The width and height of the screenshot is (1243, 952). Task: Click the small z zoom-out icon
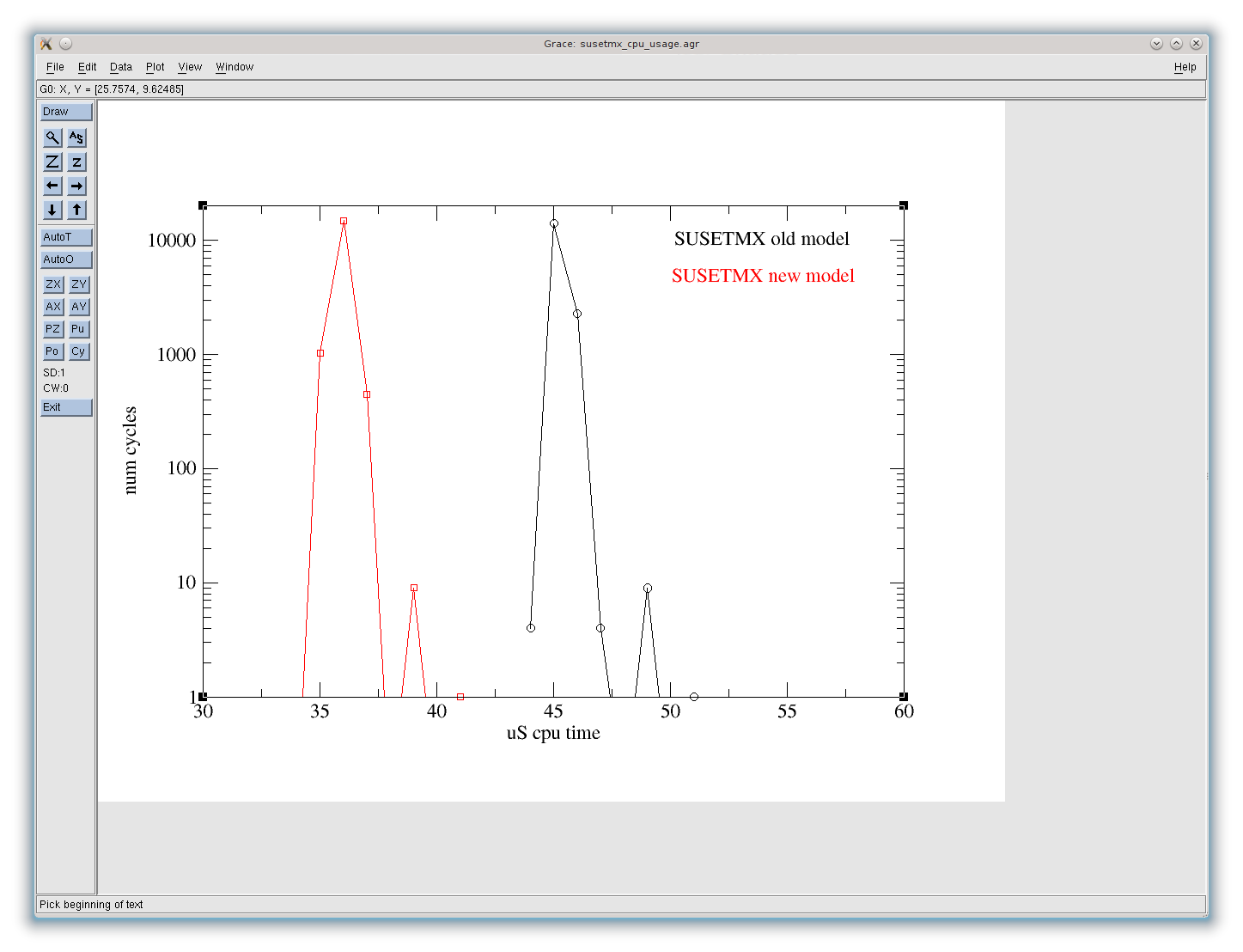point(77,162)
